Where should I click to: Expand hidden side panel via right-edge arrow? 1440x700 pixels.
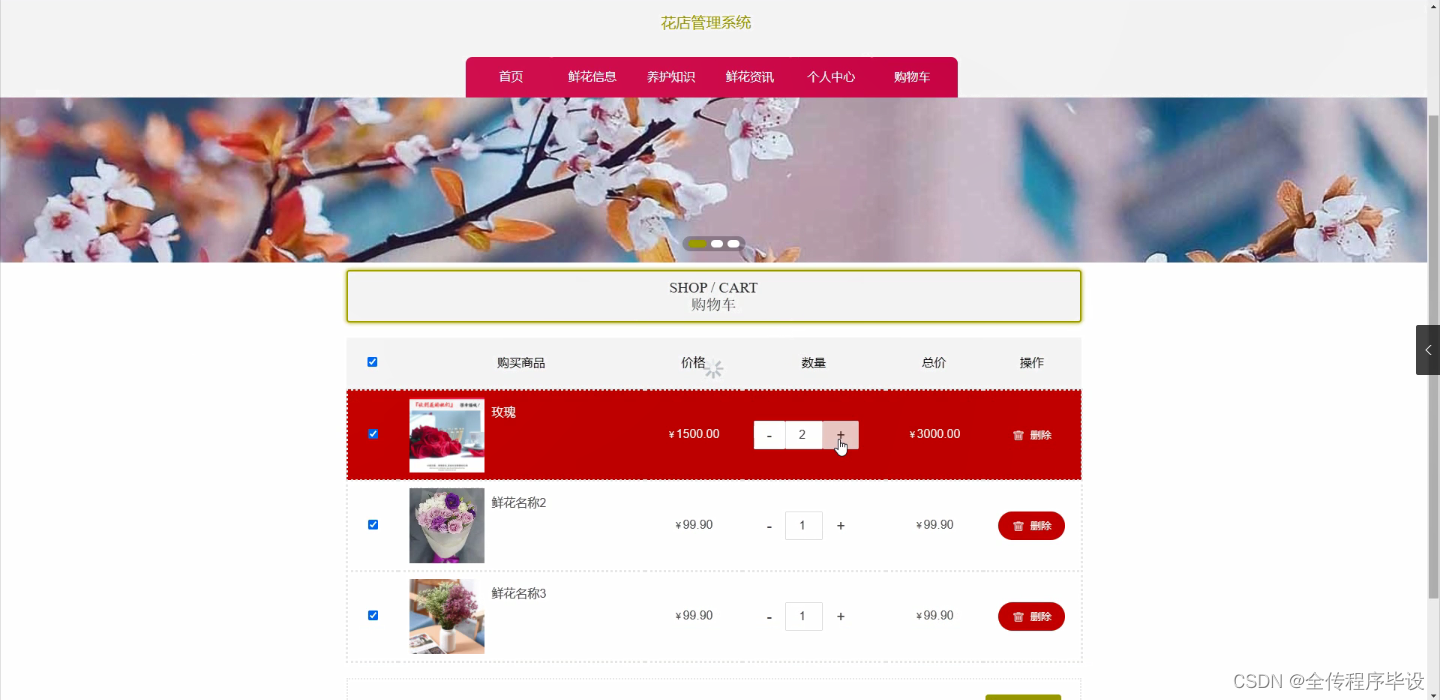coord(1428,349)
